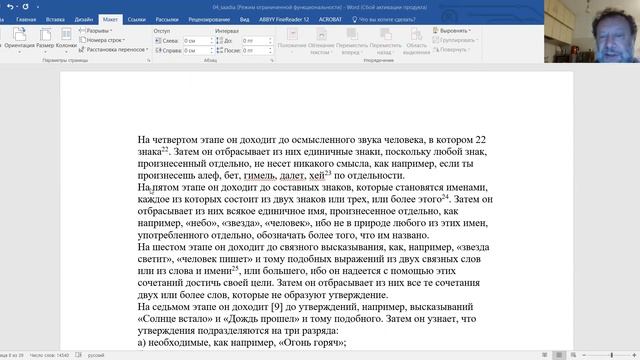Open the Ссылки tab
This screenshot has height=360, width=640.
(136, 19)
